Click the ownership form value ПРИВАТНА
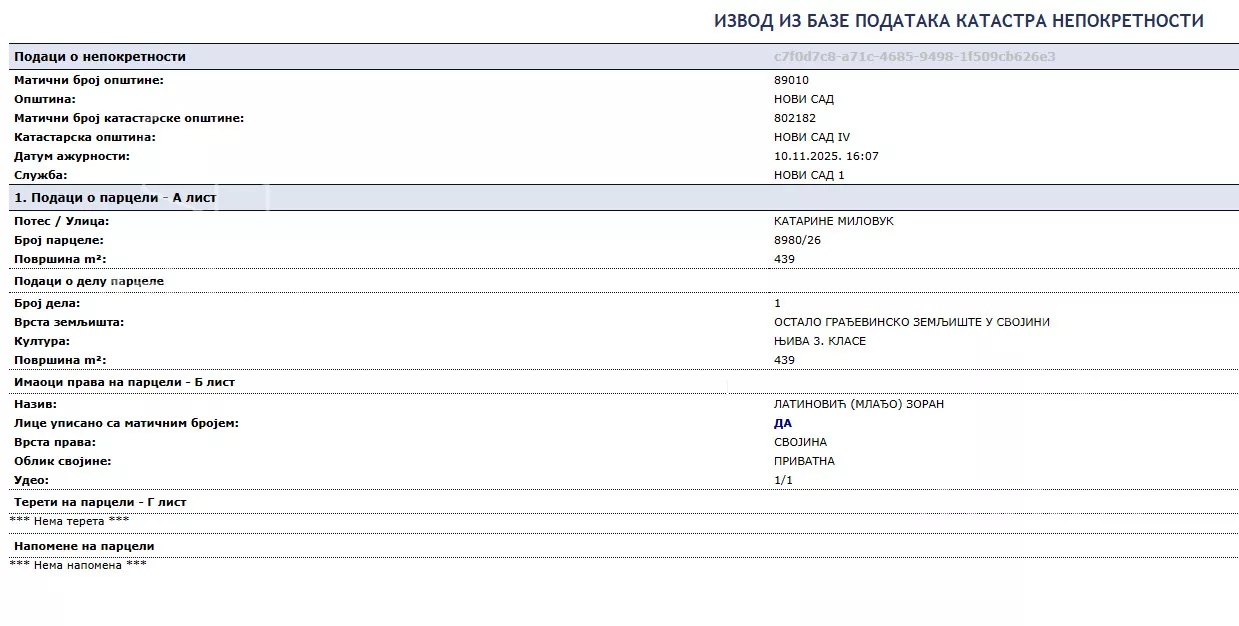 804,461
